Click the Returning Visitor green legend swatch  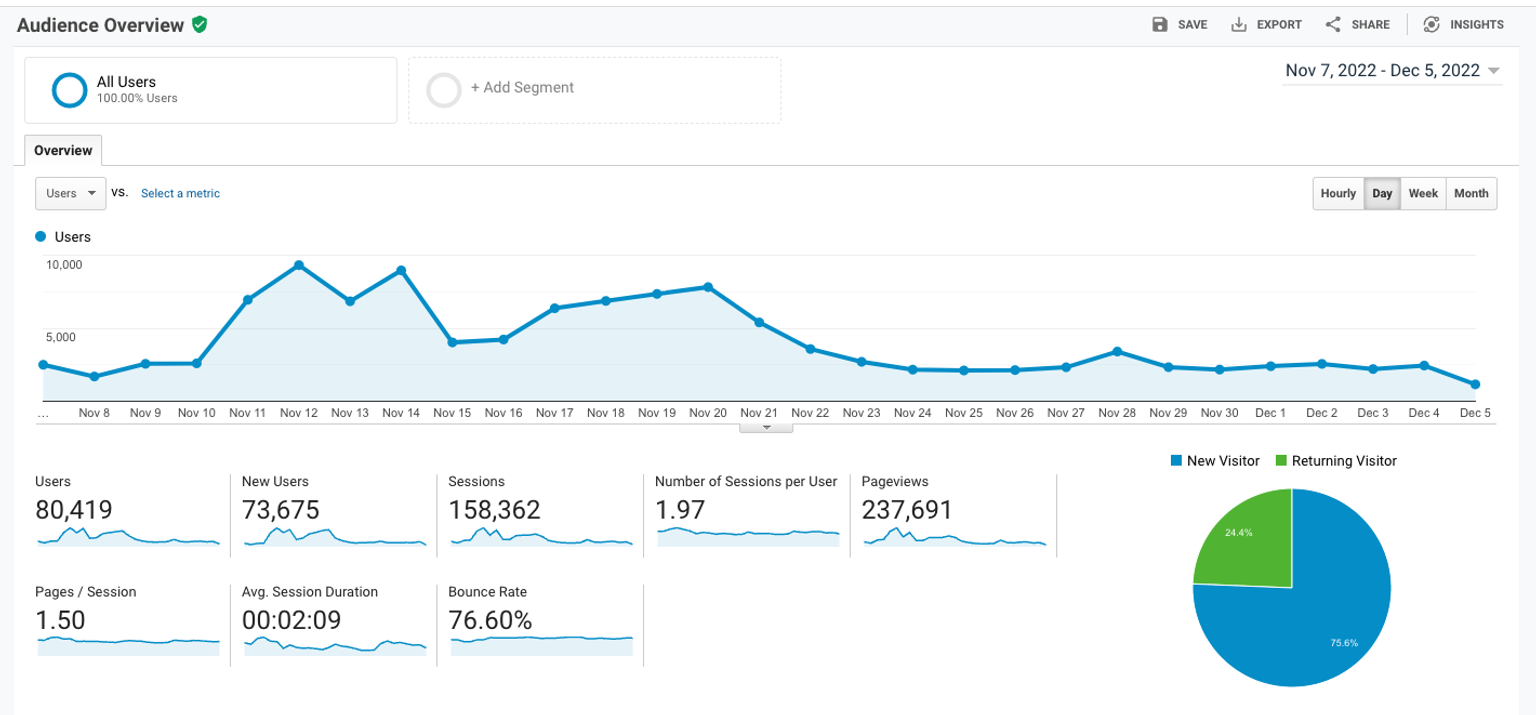coord(1281,461)
